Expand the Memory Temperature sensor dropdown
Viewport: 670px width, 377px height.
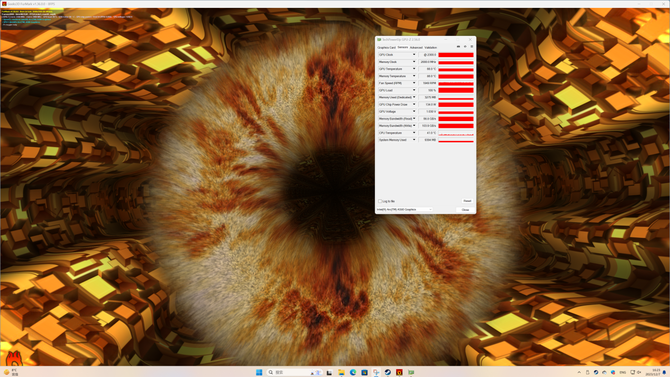coord(414,76)
